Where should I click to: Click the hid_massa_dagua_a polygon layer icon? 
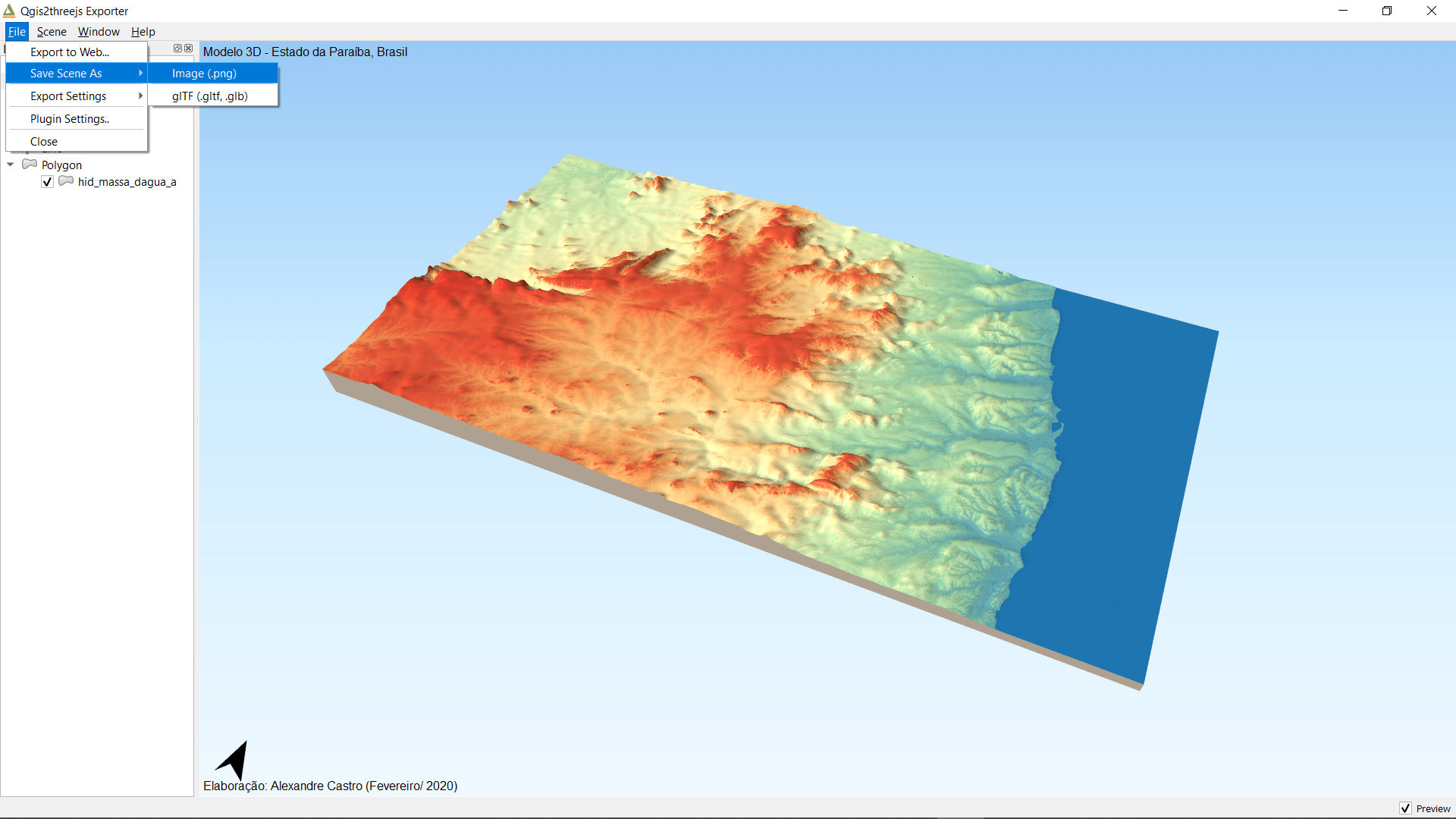[x=66, y=181]
